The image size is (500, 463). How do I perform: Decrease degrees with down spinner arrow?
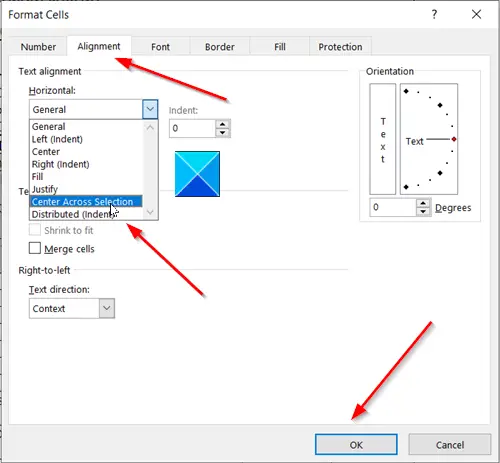[x=423, y=211]
